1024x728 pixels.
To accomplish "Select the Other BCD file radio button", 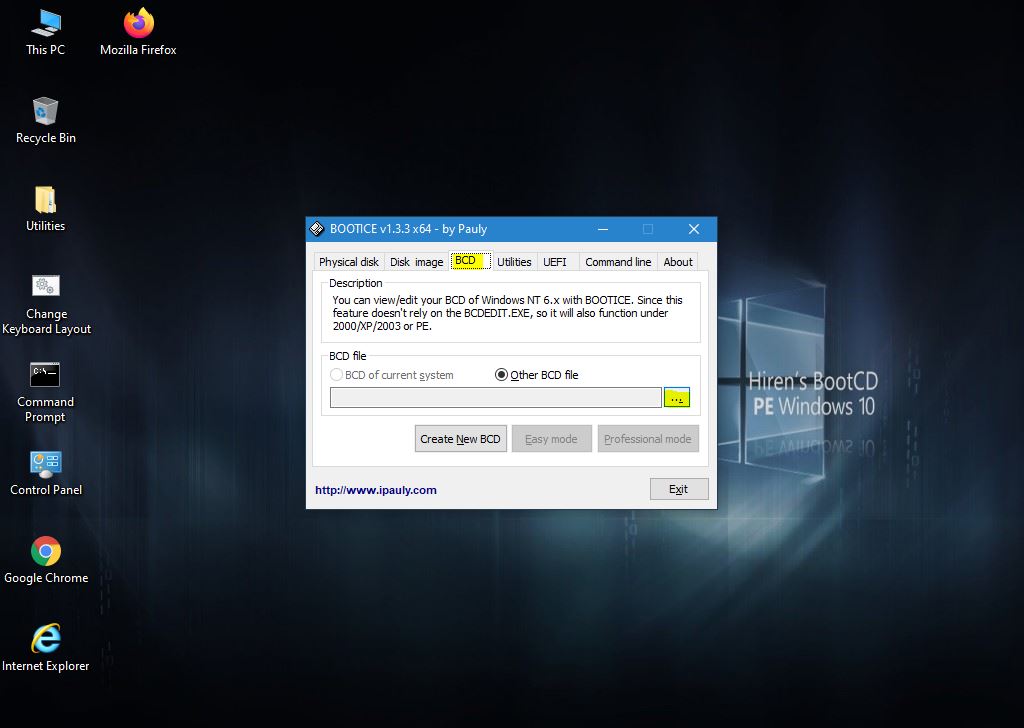I will [x=502, y=375].
